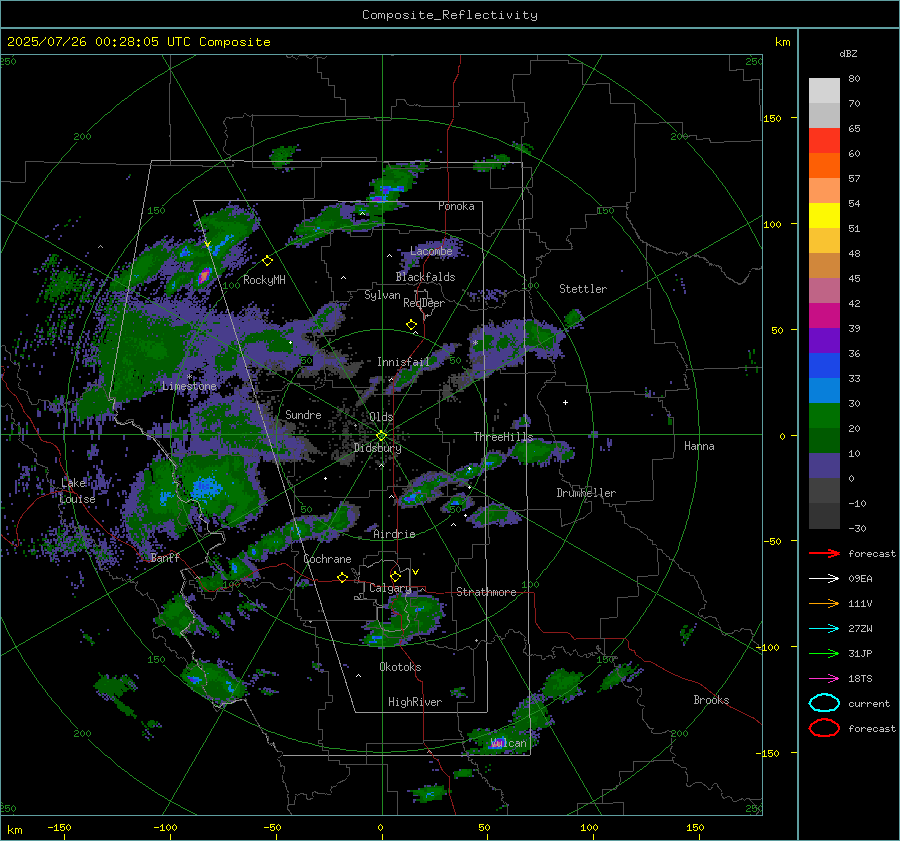Click the Vulcan city label
This screenshot has width=900, height=841.
509,743
